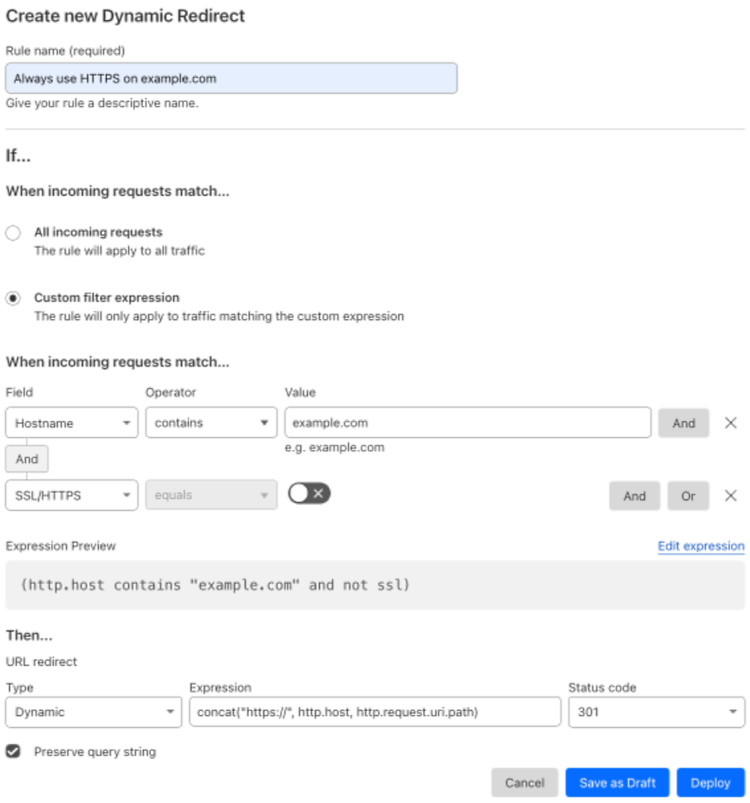Screen dimensions: 750x803
Task: Open the Type dropdown showing Dynamic
Action: click(93, 711)
